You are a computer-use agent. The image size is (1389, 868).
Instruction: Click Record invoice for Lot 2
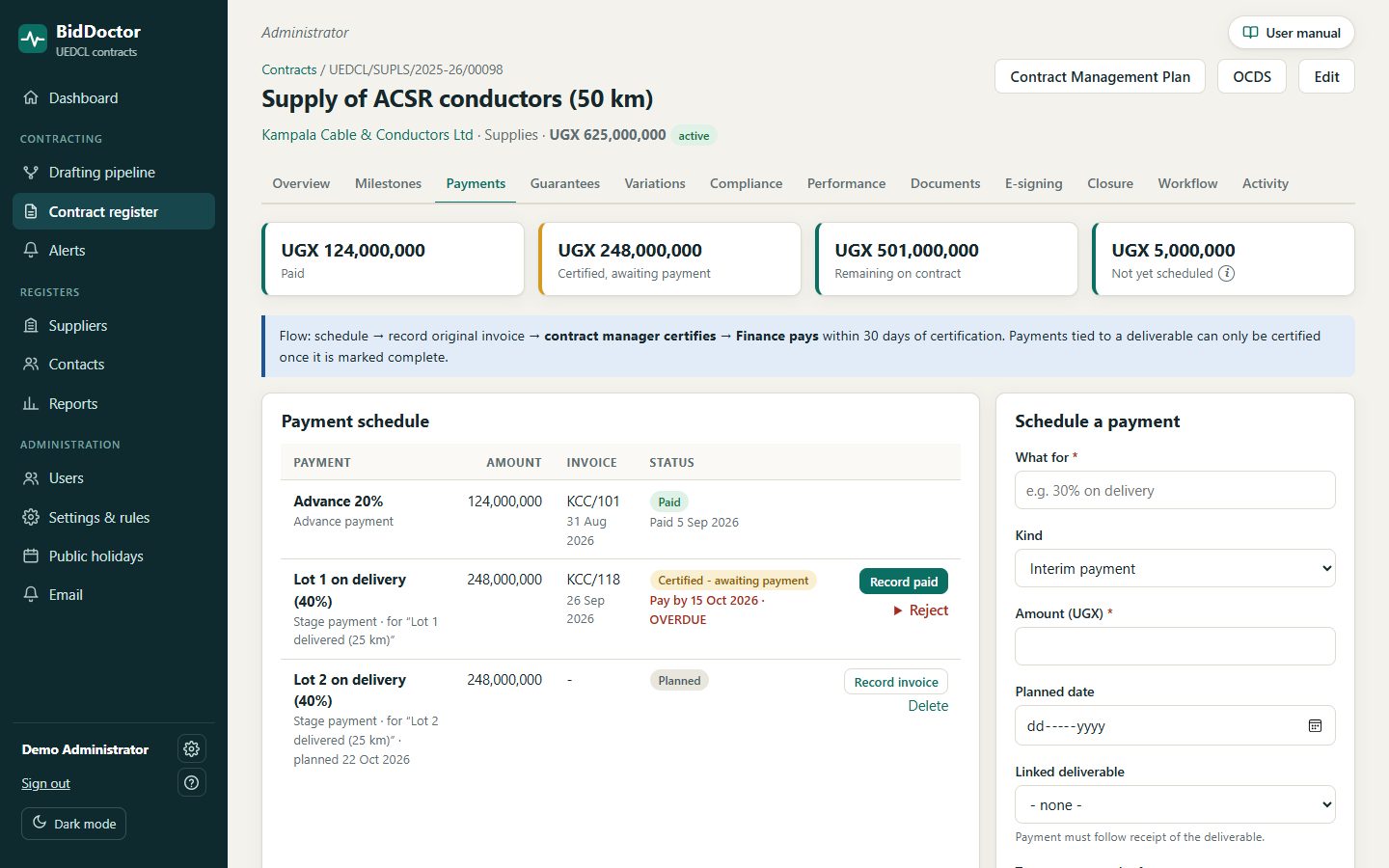[x=896, y=682]
